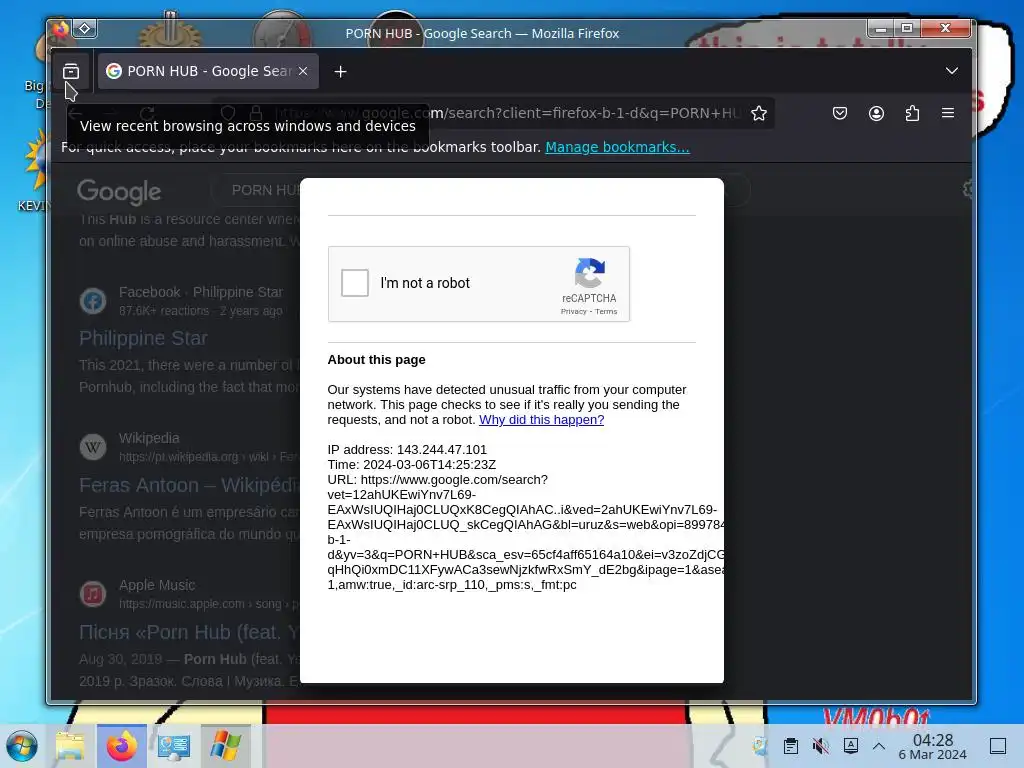
Task: Expand the list all tabs chevron
Action: click(952, 71)
